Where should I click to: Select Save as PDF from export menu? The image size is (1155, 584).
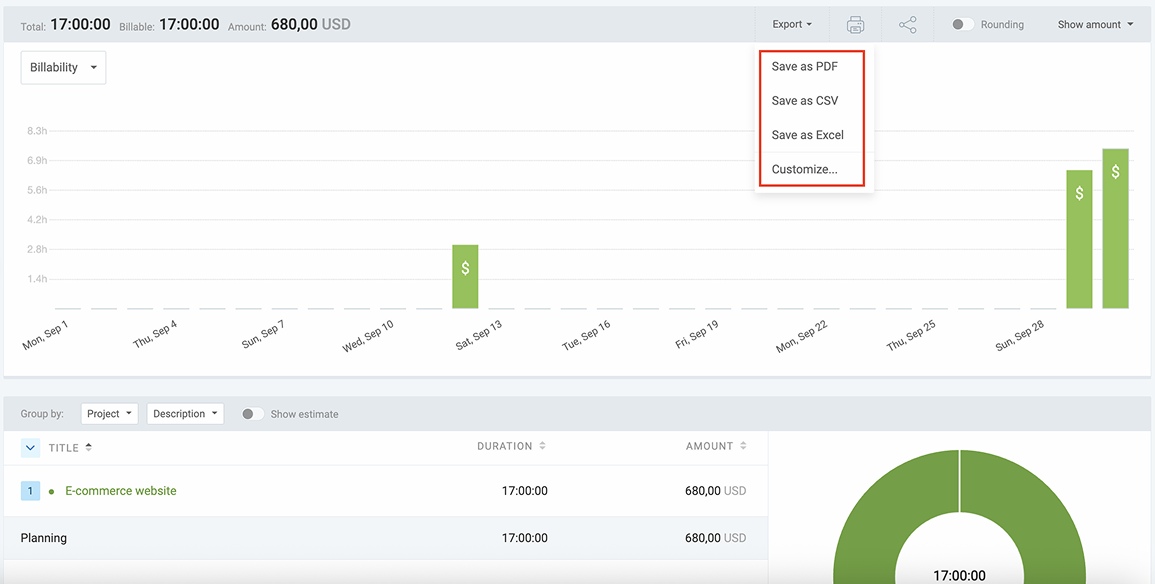point(806,66)
